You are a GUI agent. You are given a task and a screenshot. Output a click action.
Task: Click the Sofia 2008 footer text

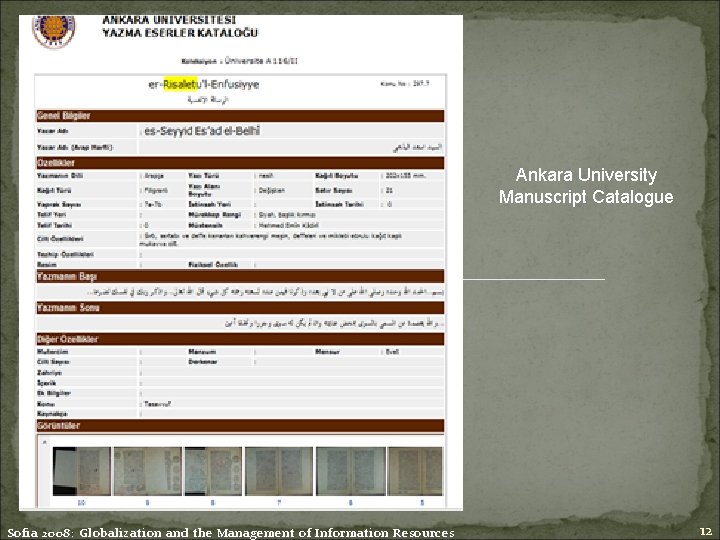pos(231,533)
